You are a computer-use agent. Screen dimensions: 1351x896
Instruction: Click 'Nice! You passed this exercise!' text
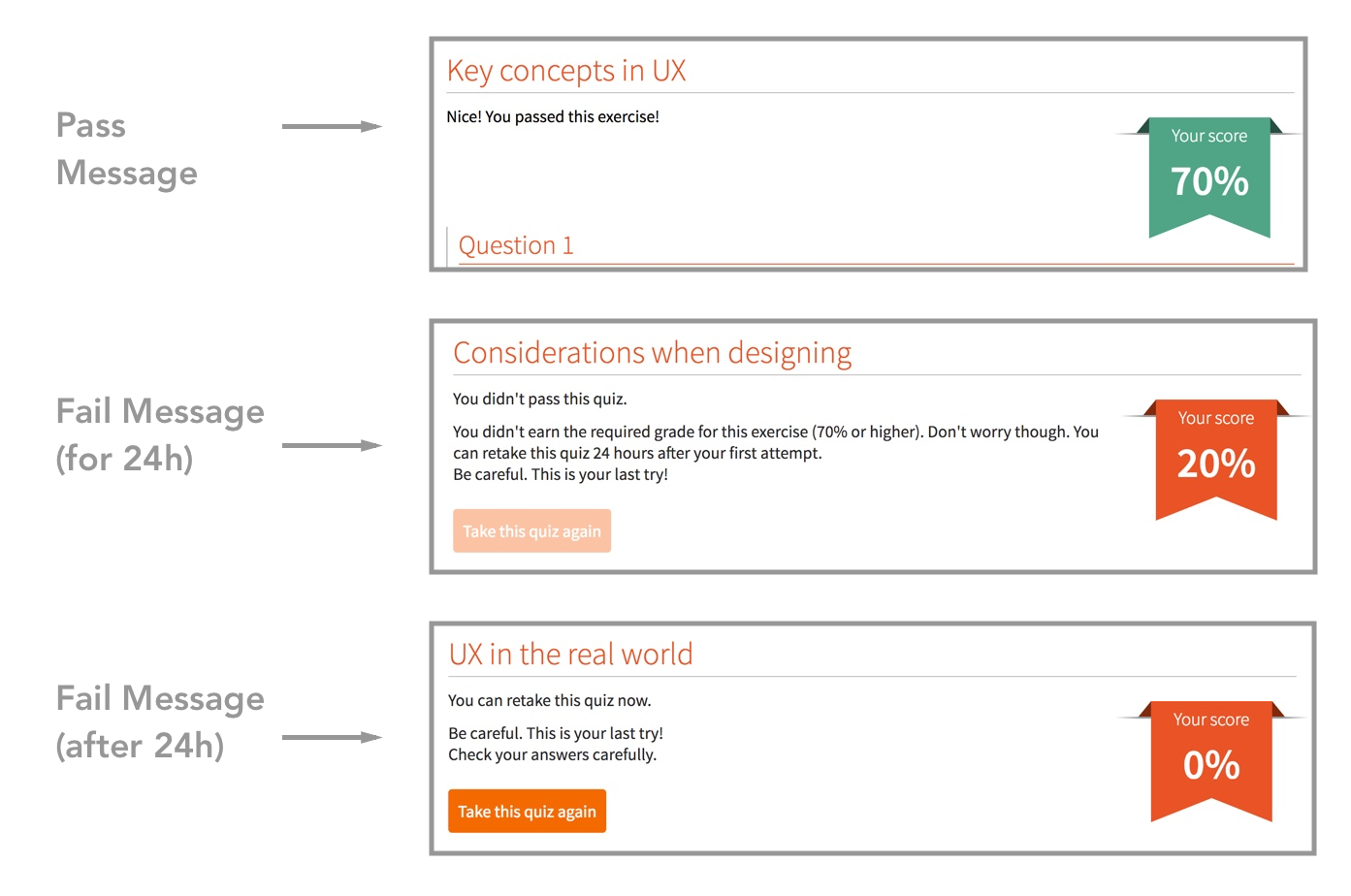click(x=553, y=116)
